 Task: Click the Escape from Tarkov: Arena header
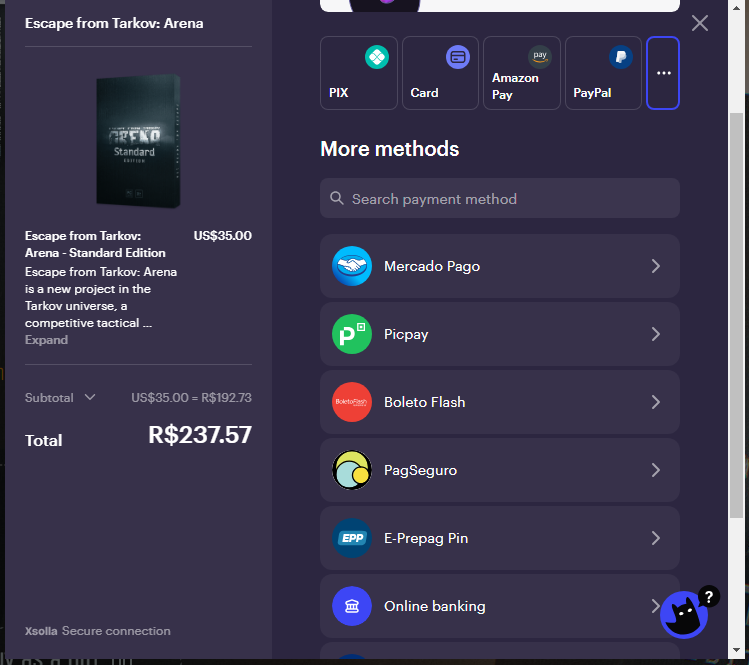pos(114,23)
